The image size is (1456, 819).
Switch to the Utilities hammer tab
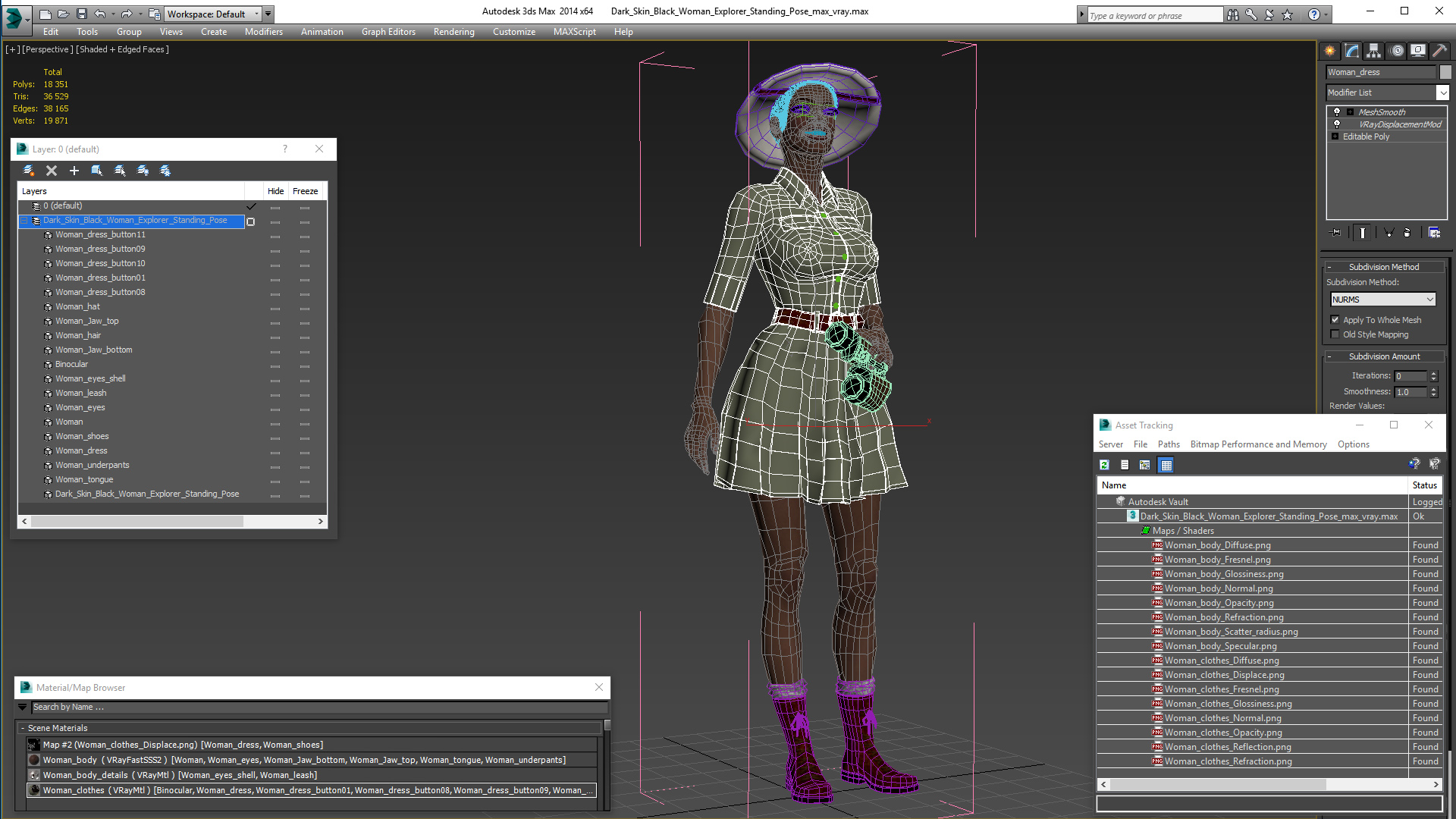point(1439,51)
